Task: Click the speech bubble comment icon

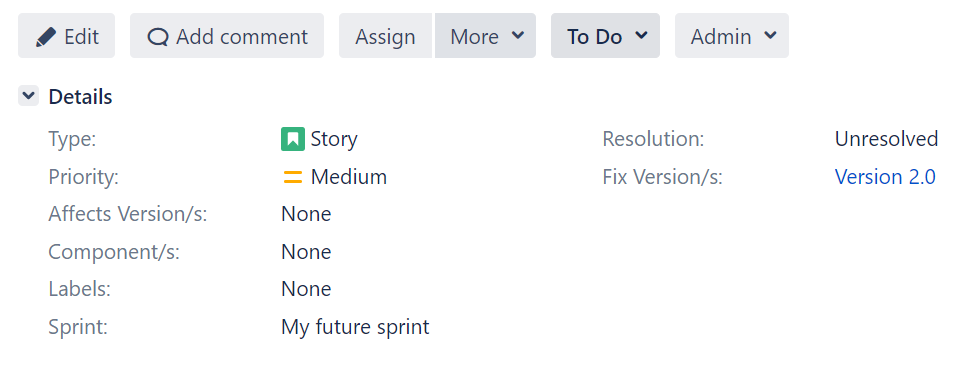Action: click(x=158, y=37)
